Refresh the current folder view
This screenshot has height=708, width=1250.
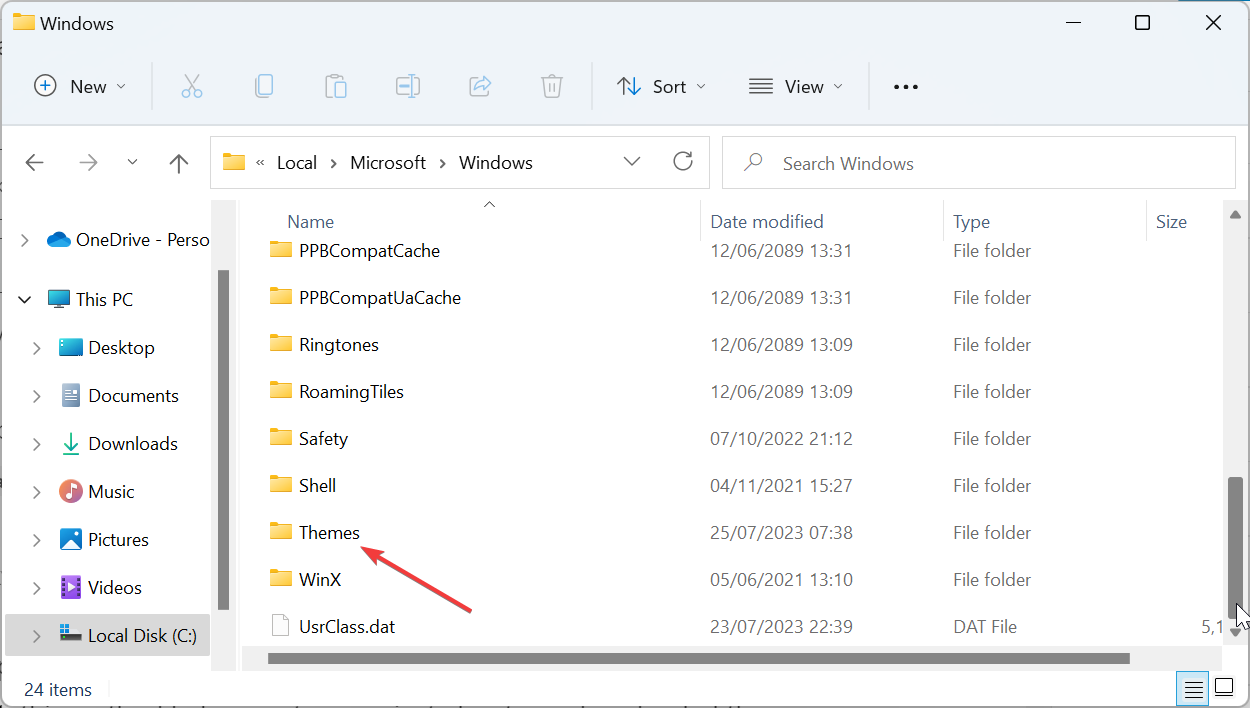(683, 161)
